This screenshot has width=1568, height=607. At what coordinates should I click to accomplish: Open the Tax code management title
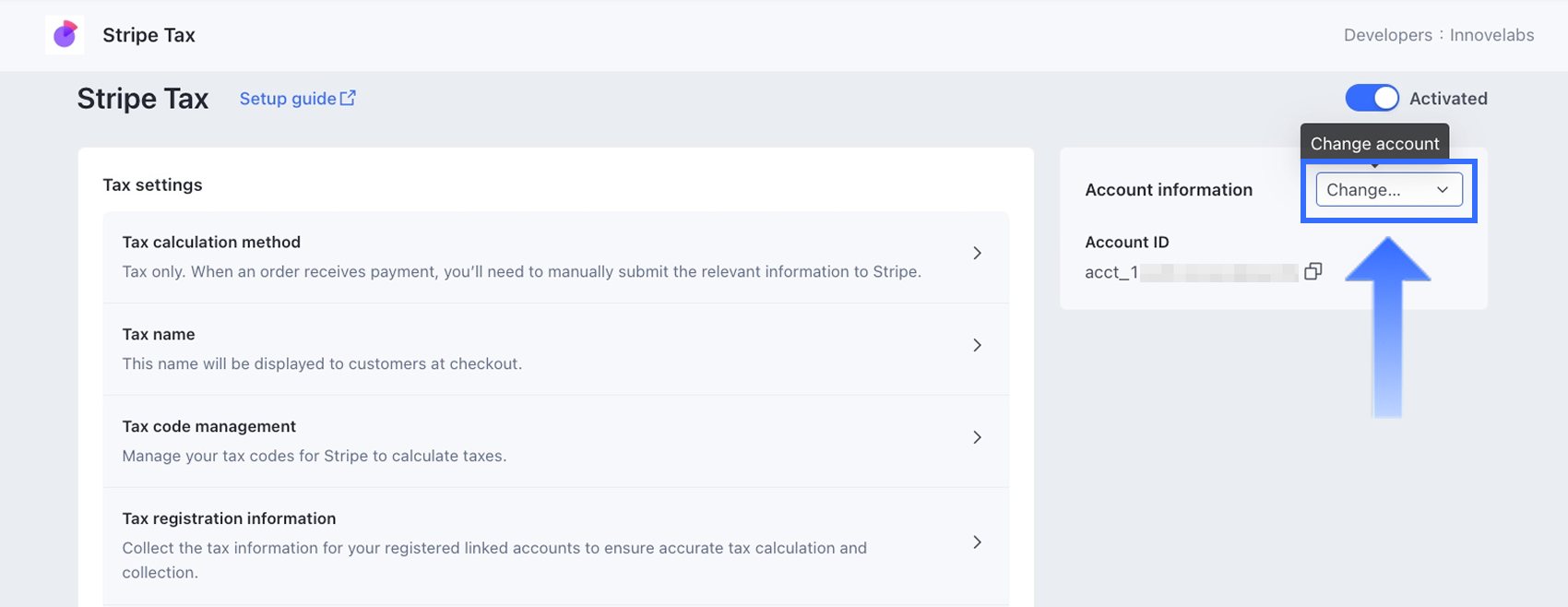click(209, 426)
